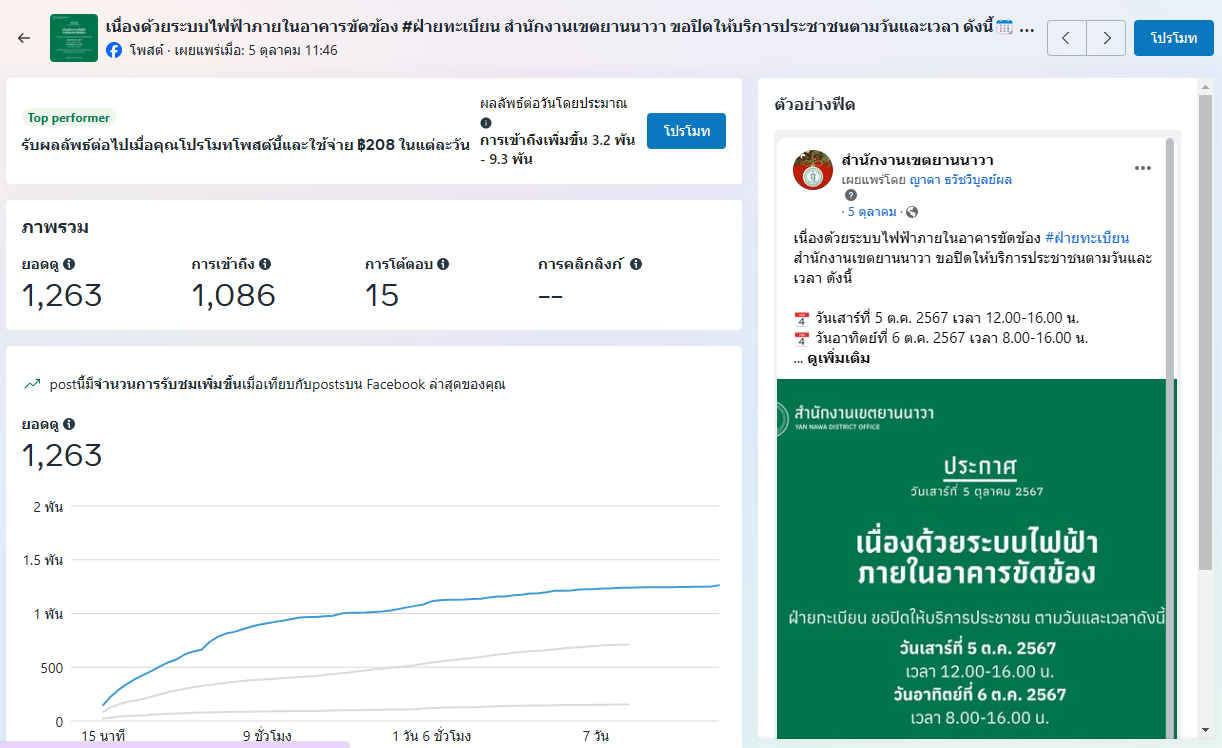Go to next post with right chevron
Screen dimensions: 1222x748
click(1105, 38)
